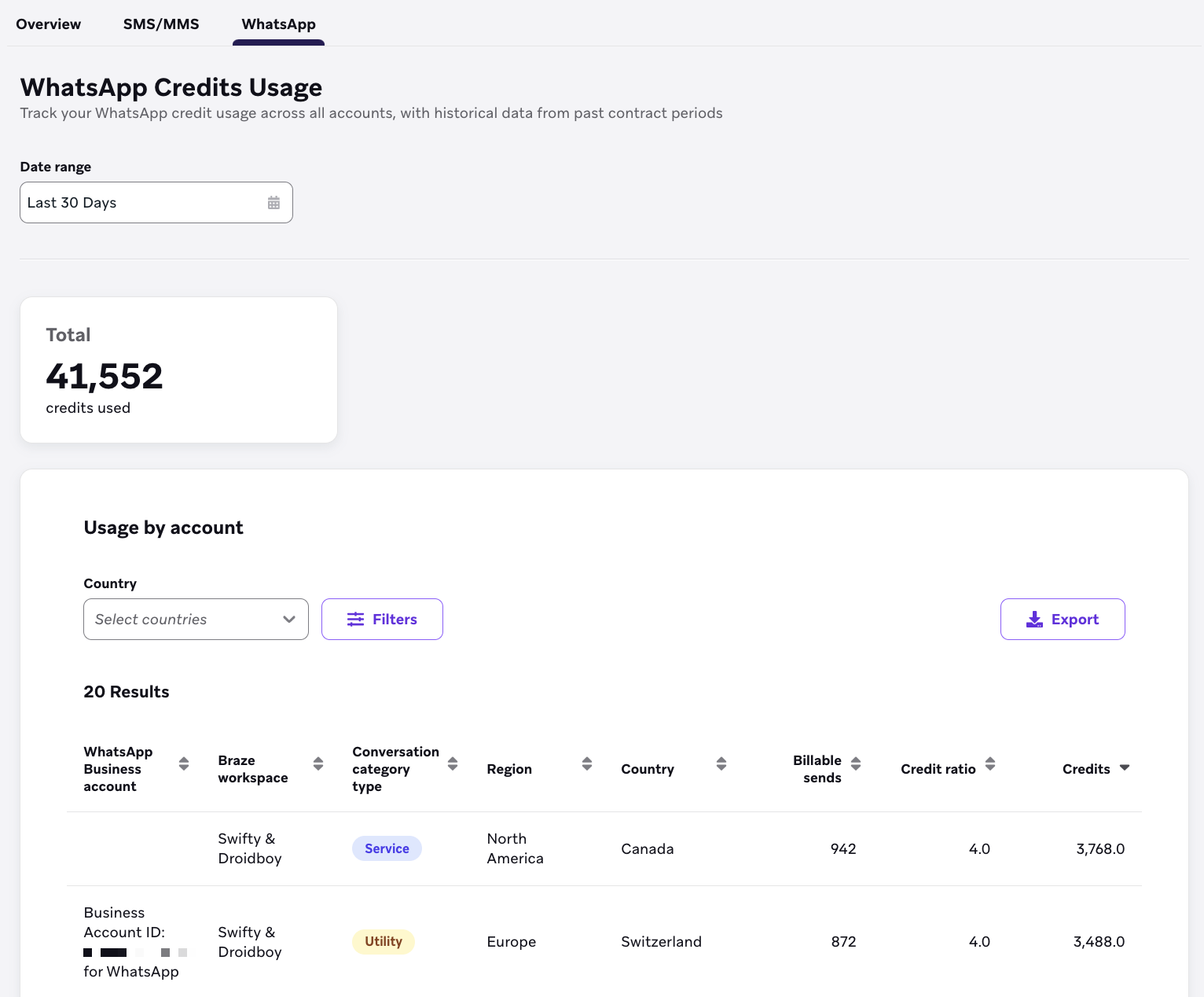Open the Filters button

[x=382, y=620]
